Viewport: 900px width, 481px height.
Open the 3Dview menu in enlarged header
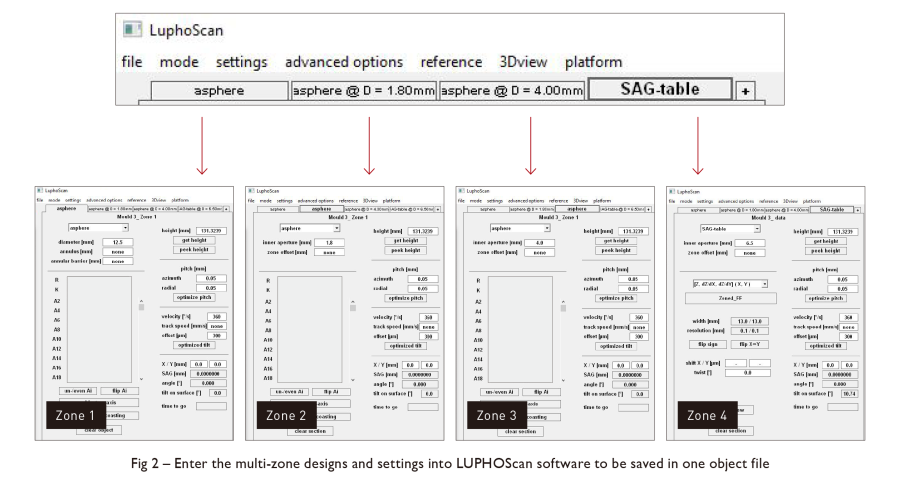tap(523, 62)
